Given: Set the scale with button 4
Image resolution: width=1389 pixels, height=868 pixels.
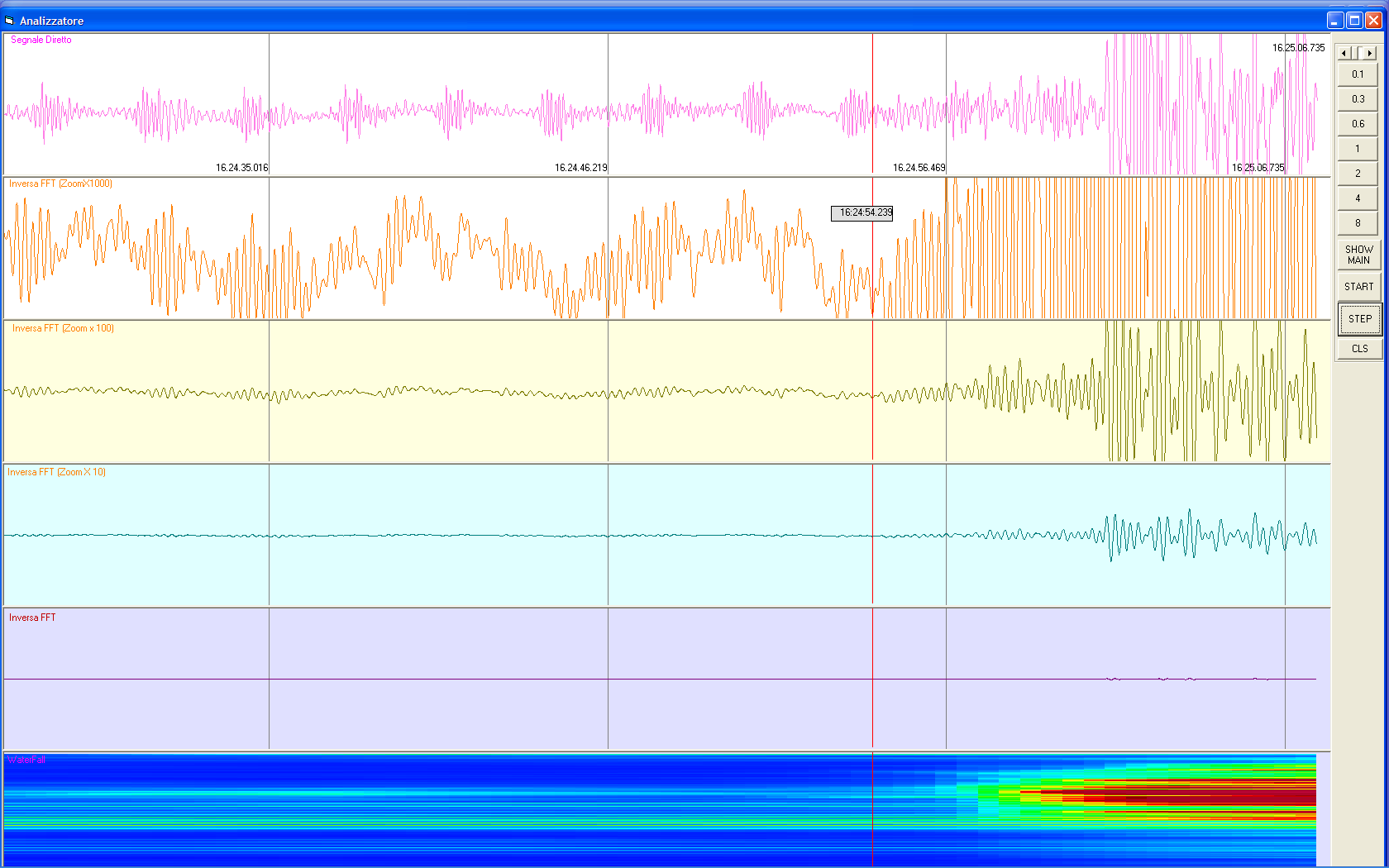Looking at the screenshot, I should pyautogui.click(x=1358, y=198).
